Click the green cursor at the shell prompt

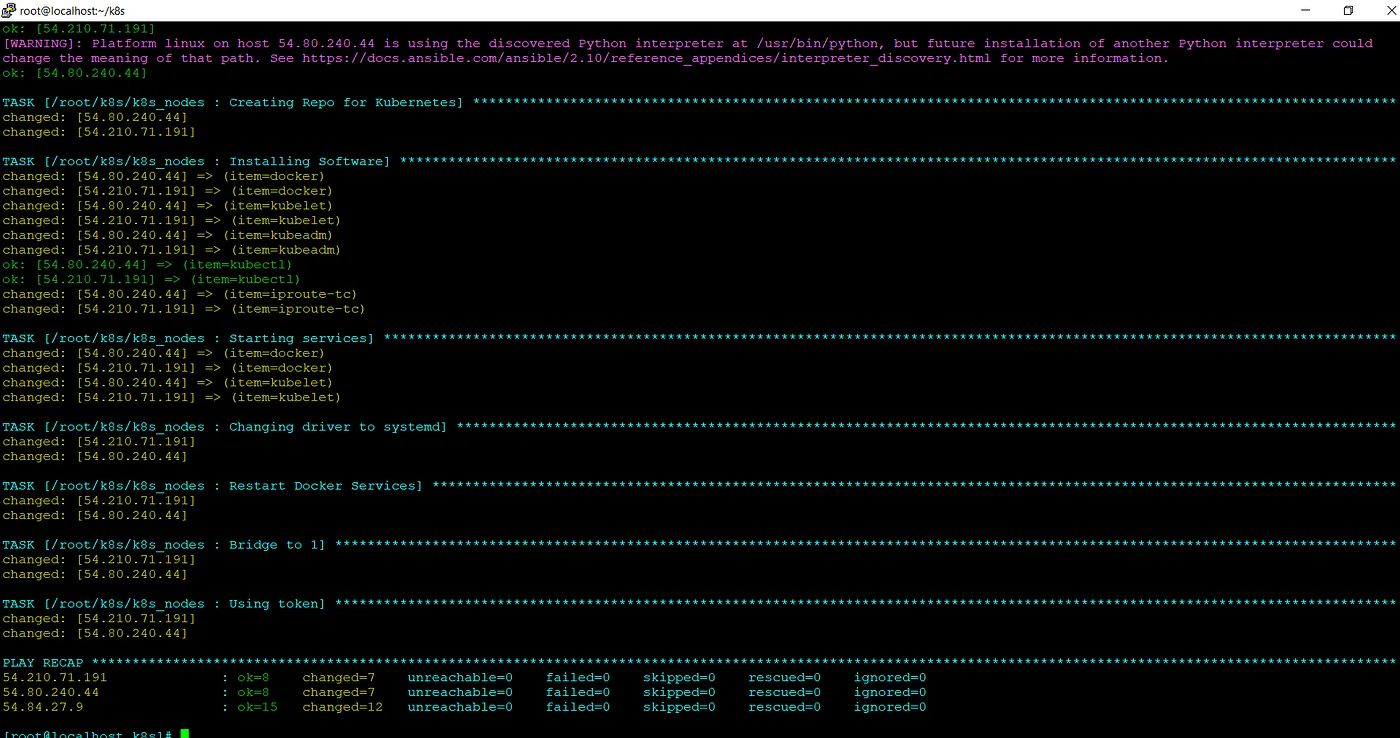point(184,734)
